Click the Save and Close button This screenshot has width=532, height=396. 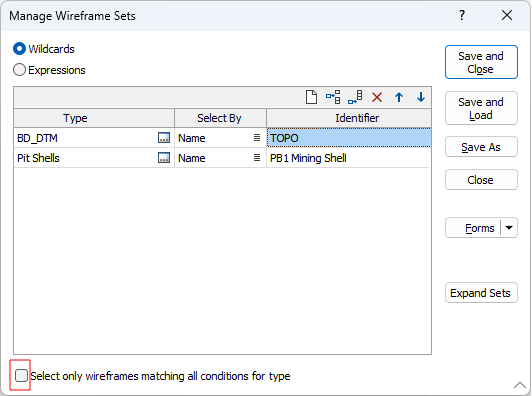tap(481, 62)
